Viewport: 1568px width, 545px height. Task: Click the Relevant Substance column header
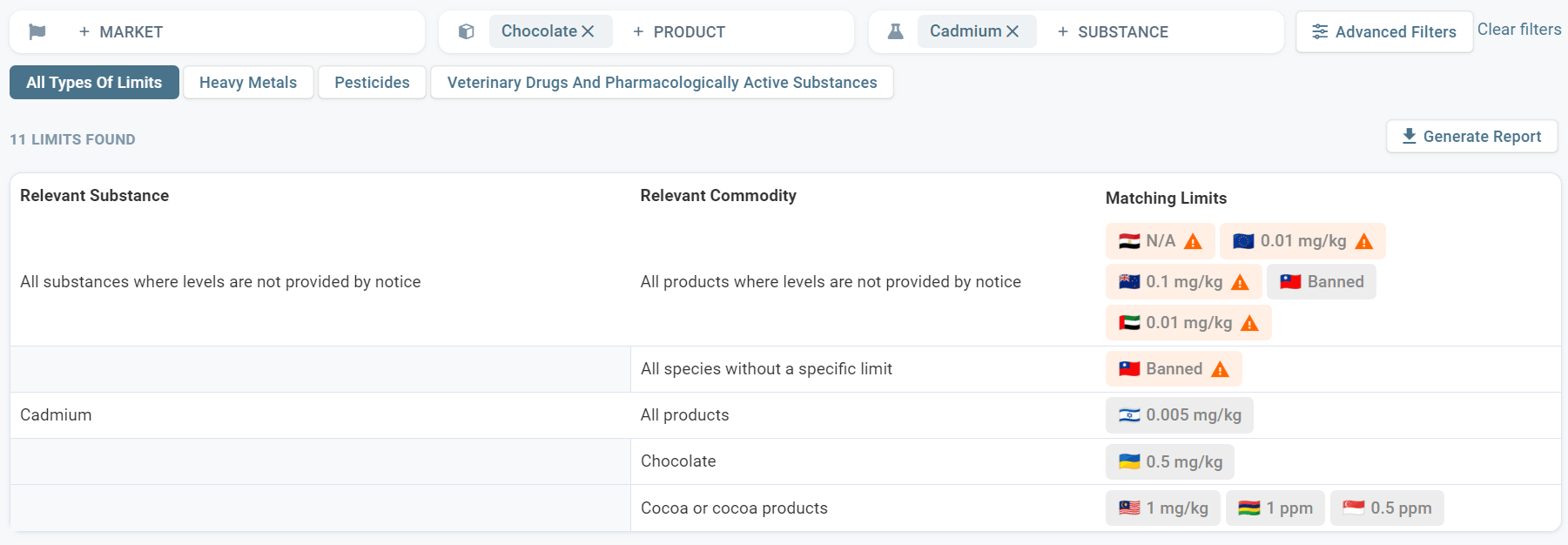[x=95, y=196]
